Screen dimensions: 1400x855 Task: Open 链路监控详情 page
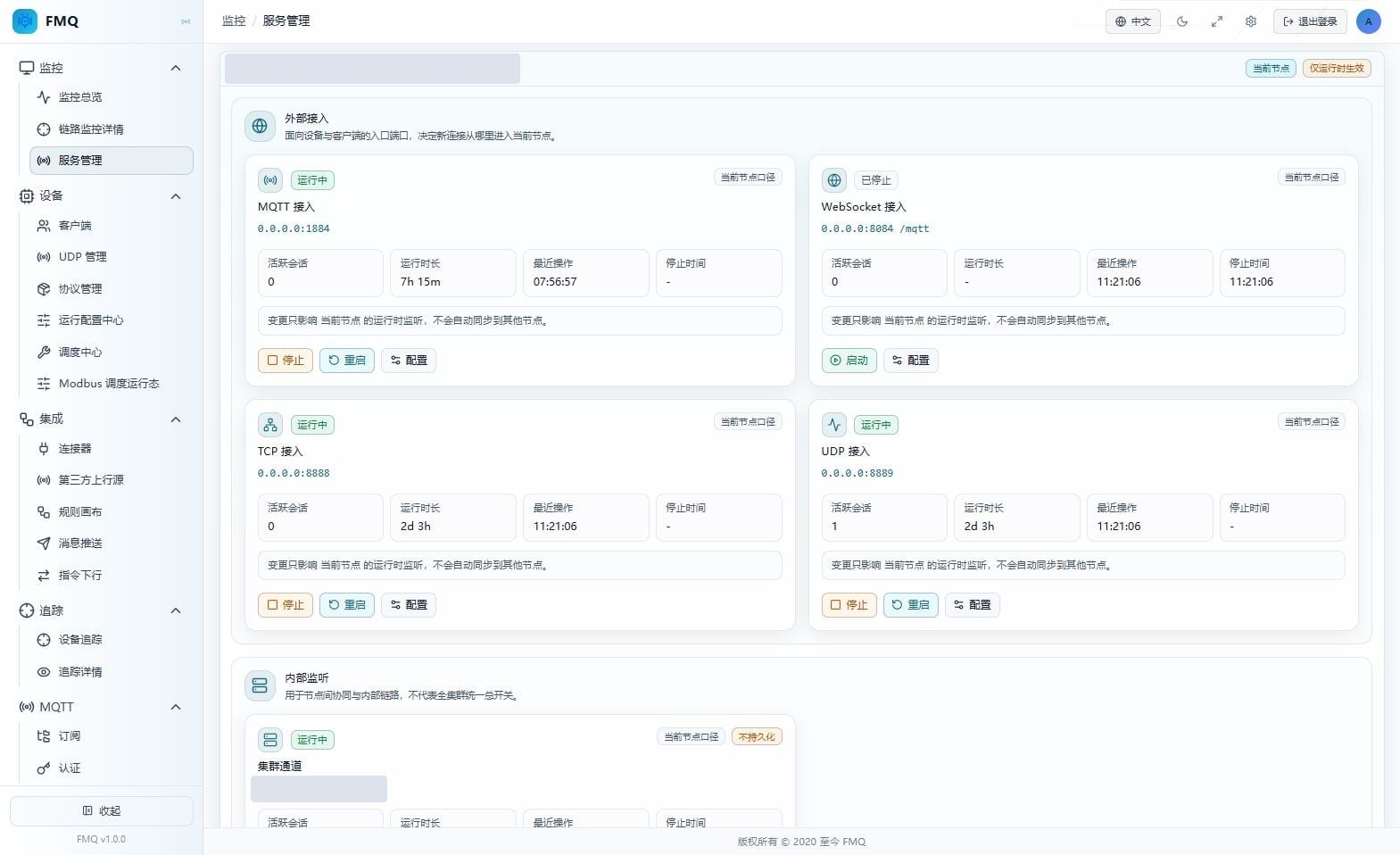coord(112,129)
